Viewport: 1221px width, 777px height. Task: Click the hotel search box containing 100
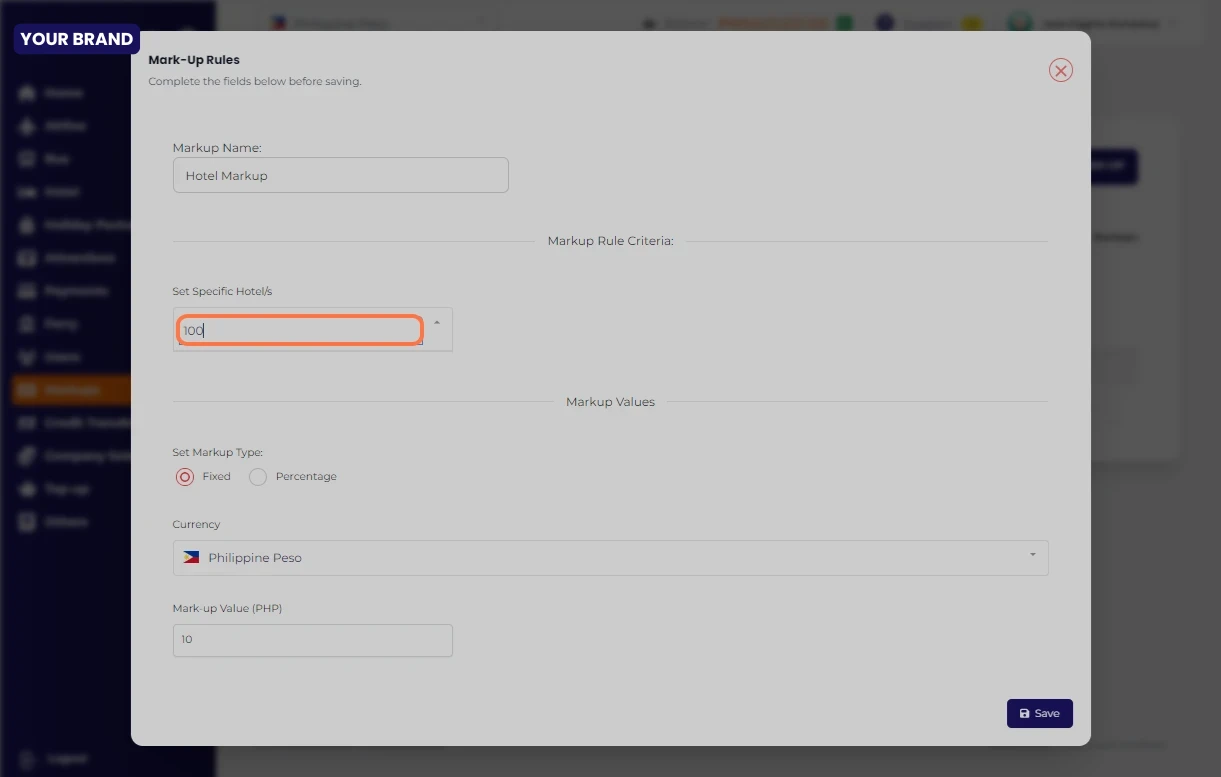click(x=299, y=330)
